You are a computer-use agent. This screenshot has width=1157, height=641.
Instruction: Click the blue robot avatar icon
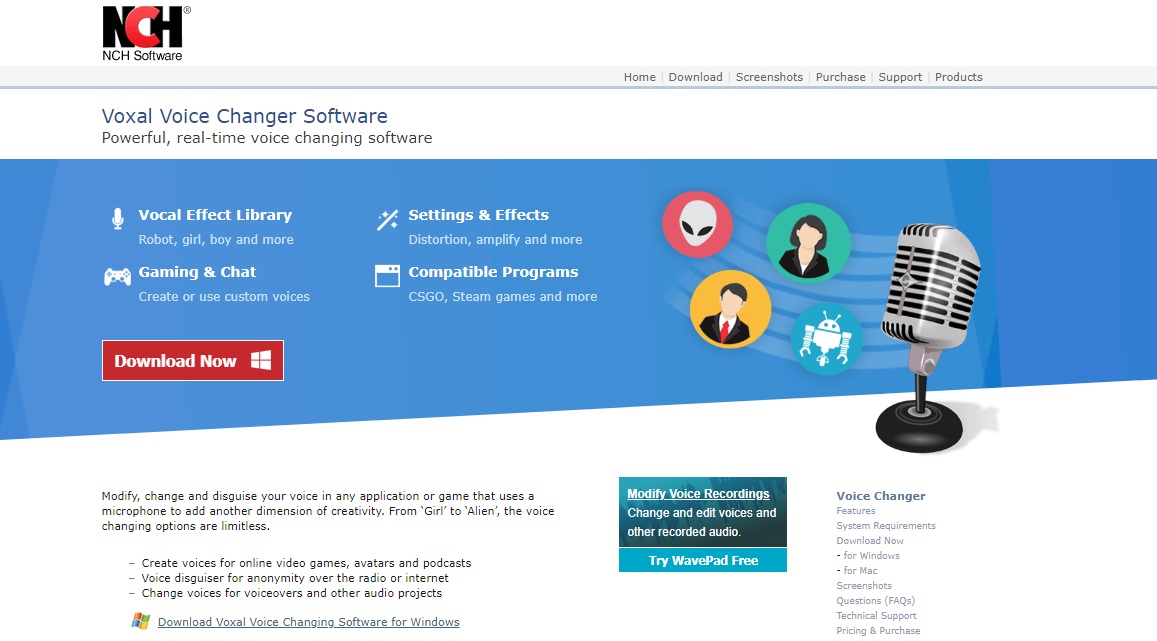pos(826,339)
